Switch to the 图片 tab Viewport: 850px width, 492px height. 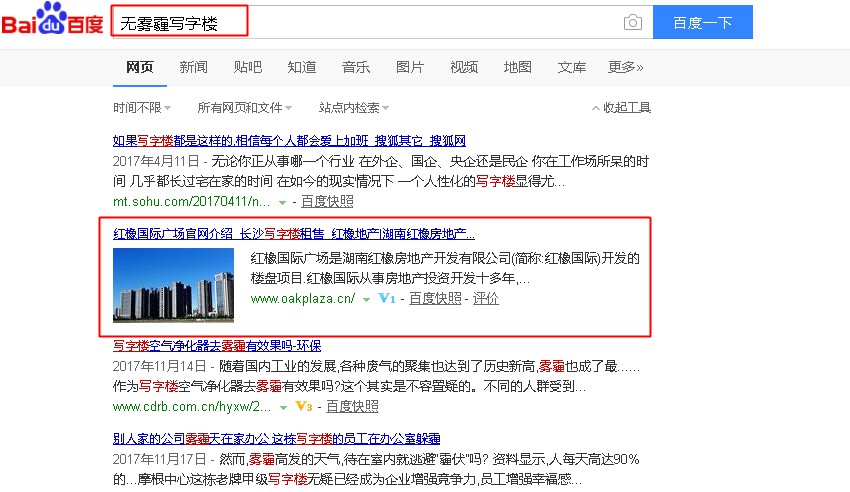[410, 67]
